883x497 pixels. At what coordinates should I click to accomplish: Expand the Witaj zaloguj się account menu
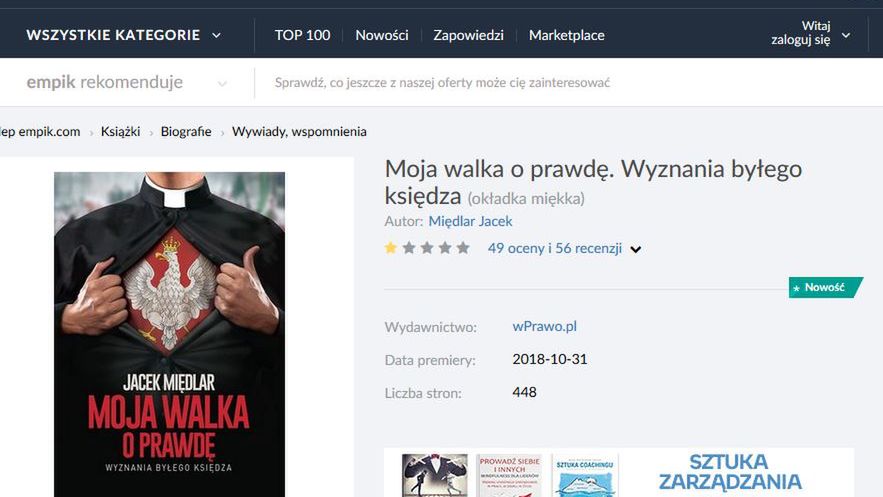pos(810,33)
